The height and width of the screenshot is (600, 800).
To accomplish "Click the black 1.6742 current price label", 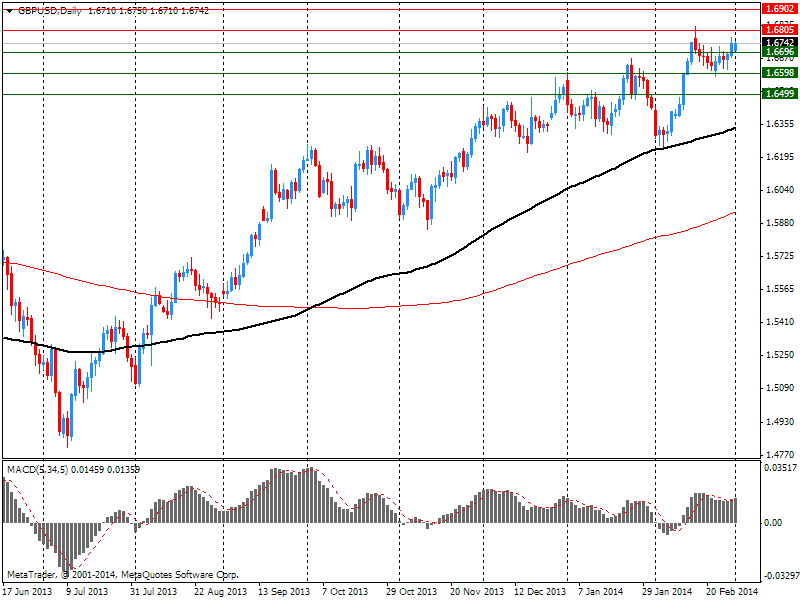I will click(779, 43).
